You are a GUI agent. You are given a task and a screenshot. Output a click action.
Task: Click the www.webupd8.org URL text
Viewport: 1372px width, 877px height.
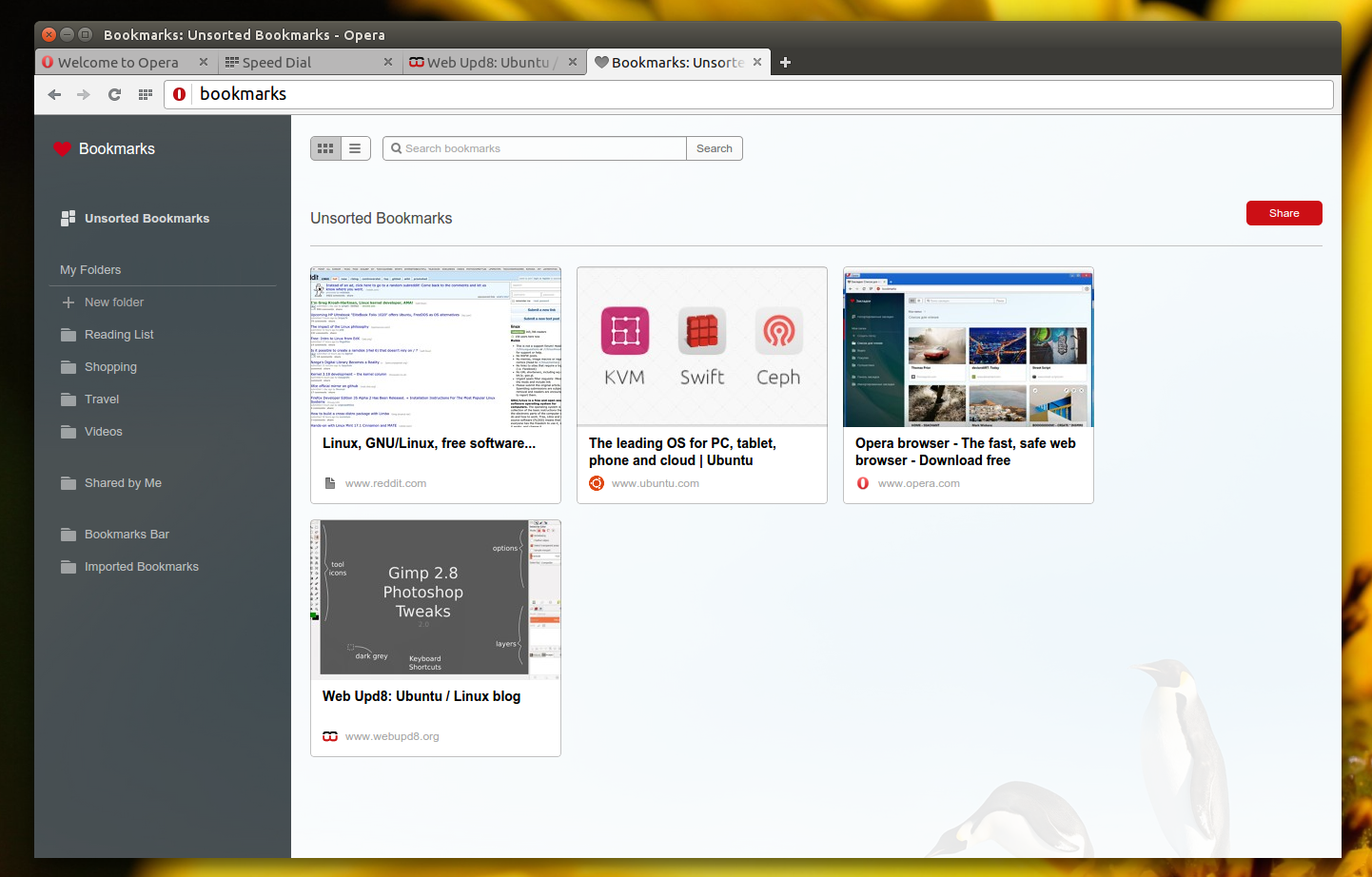(x=392, y=736)
